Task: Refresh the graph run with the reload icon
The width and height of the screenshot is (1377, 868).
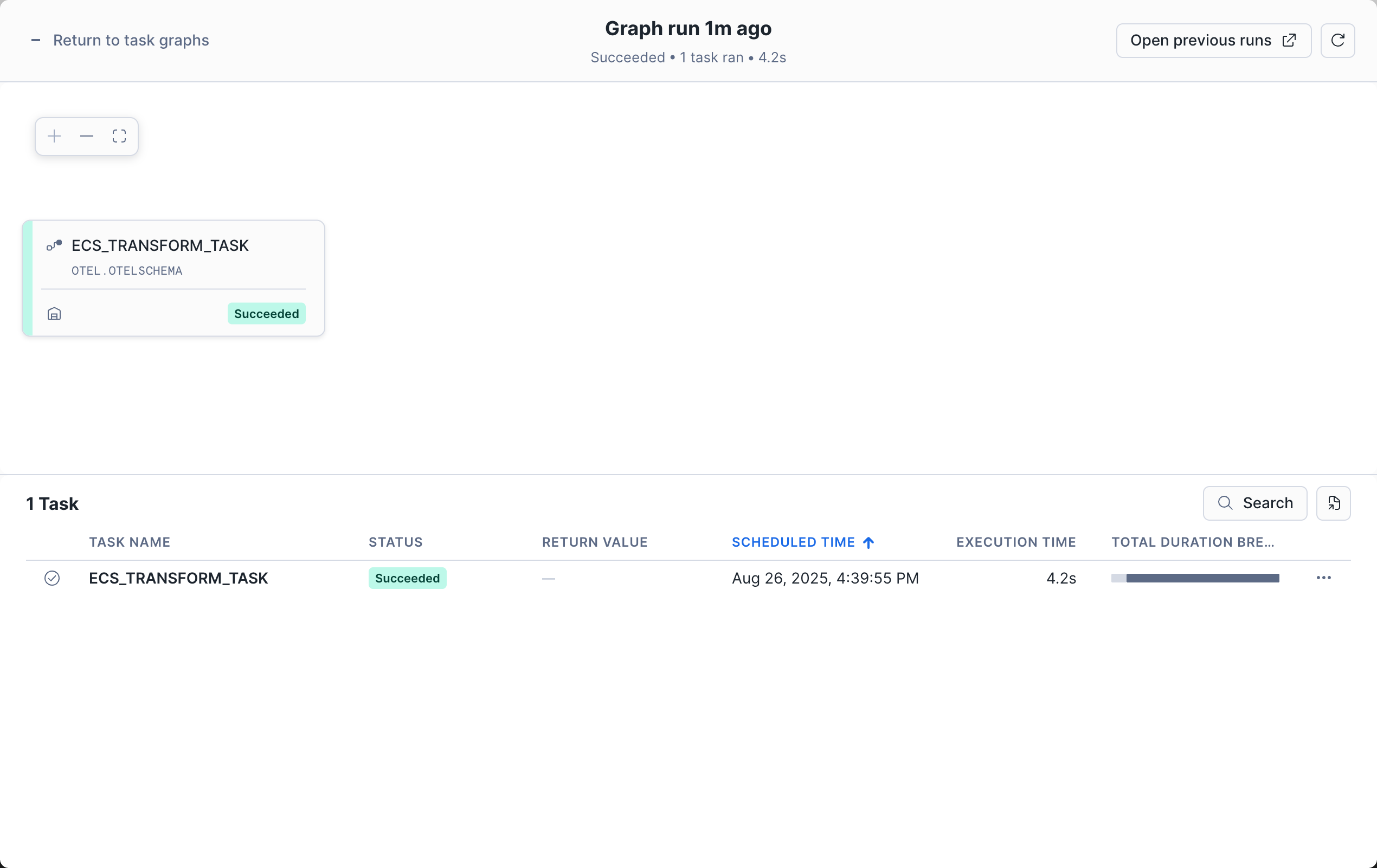Action: [1338, 40]
